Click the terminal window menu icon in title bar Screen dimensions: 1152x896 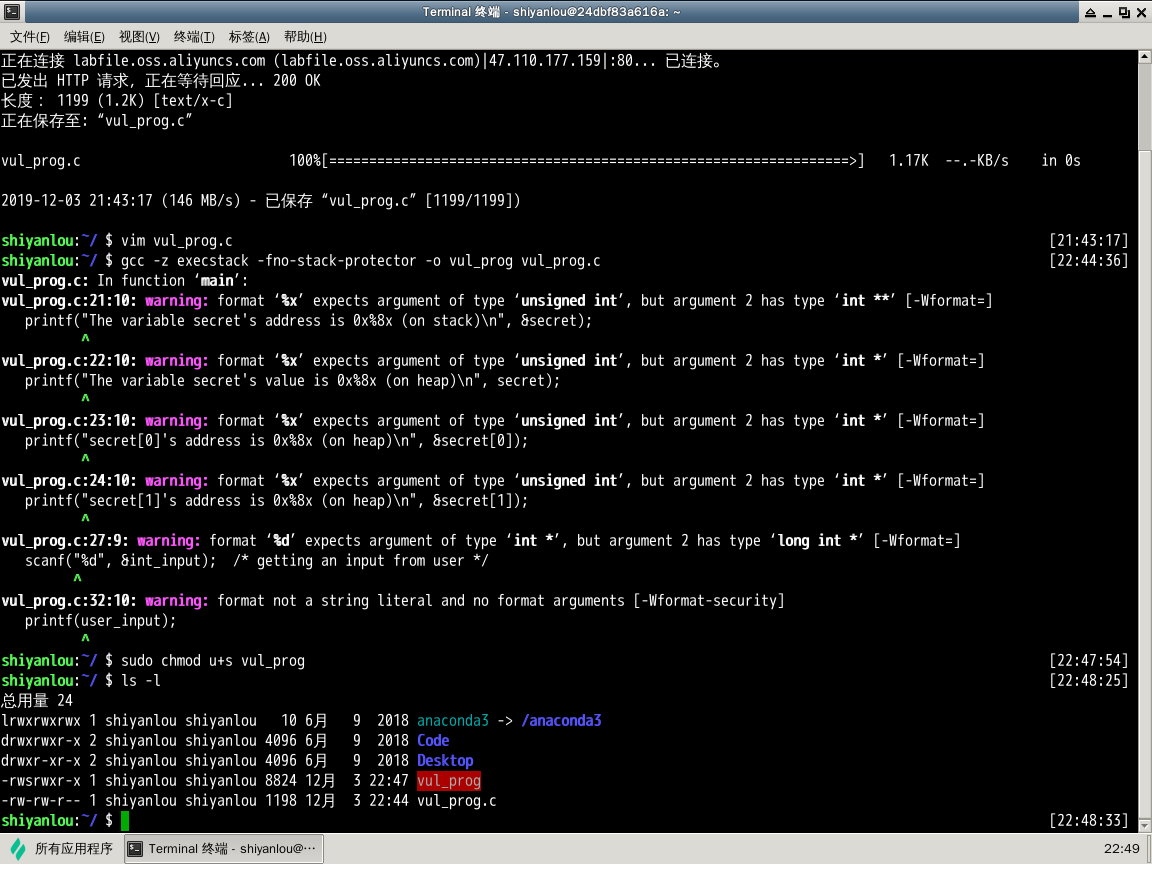pyautogui.click(x=10, y=12)
